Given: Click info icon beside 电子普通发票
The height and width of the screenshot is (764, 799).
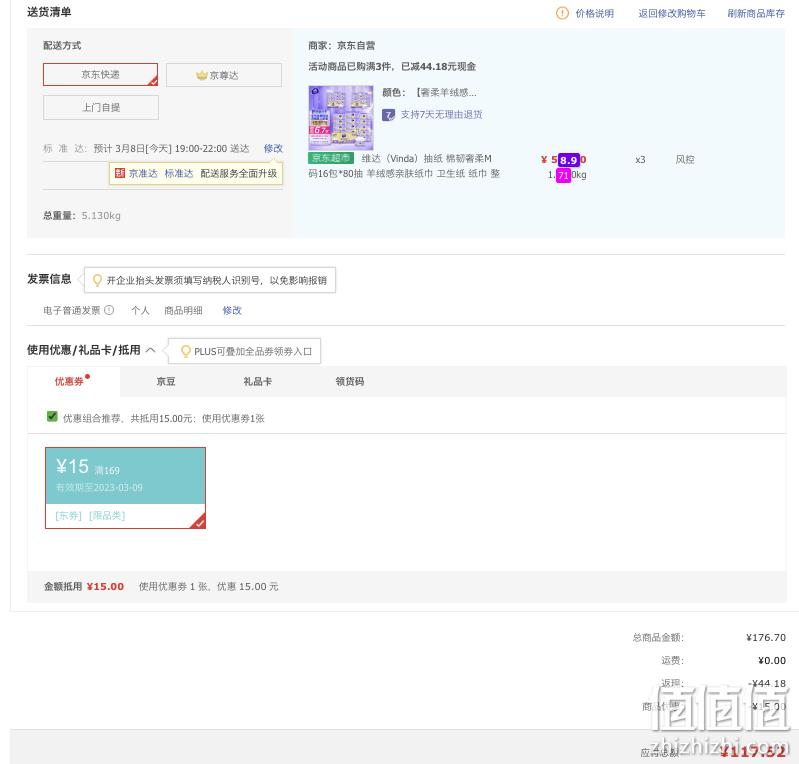Looking at the screenshot, I should 109,310.
